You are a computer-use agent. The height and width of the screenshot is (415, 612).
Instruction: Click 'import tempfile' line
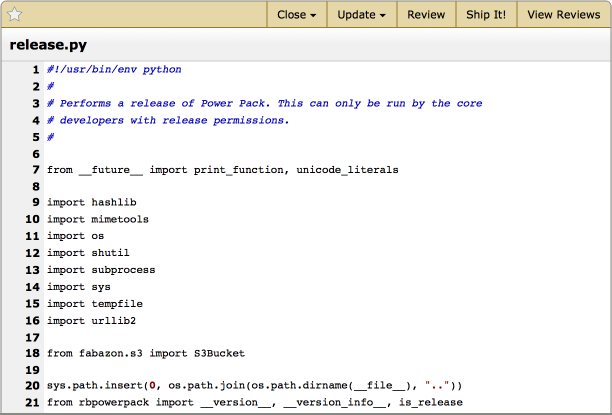coord(95,304)
